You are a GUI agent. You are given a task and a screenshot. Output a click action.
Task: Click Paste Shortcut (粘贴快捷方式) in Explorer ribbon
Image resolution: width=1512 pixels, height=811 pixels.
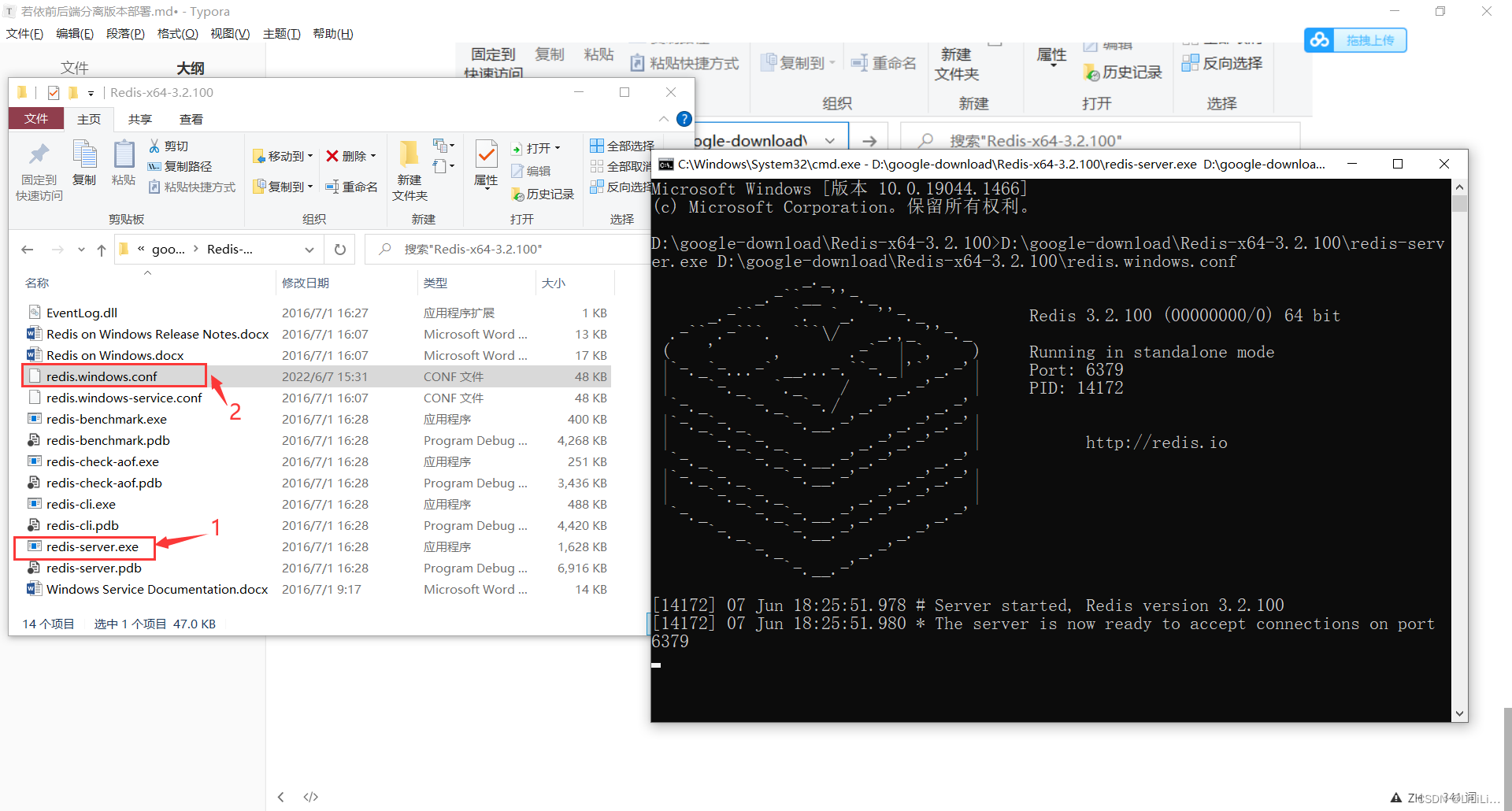pyautogui.click(x=192, y=187)
